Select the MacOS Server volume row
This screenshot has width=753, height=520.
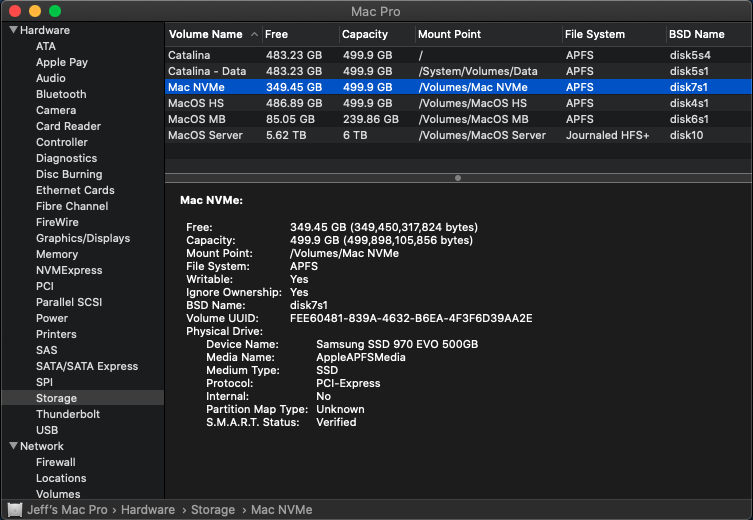point(458,135)
